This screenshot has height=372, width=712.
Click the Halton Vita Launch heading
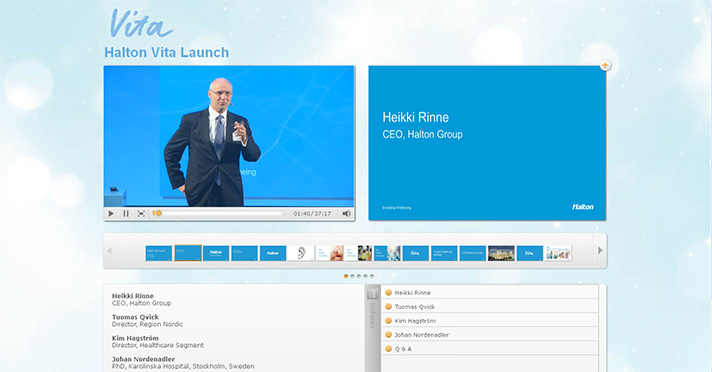click(167, 52)
